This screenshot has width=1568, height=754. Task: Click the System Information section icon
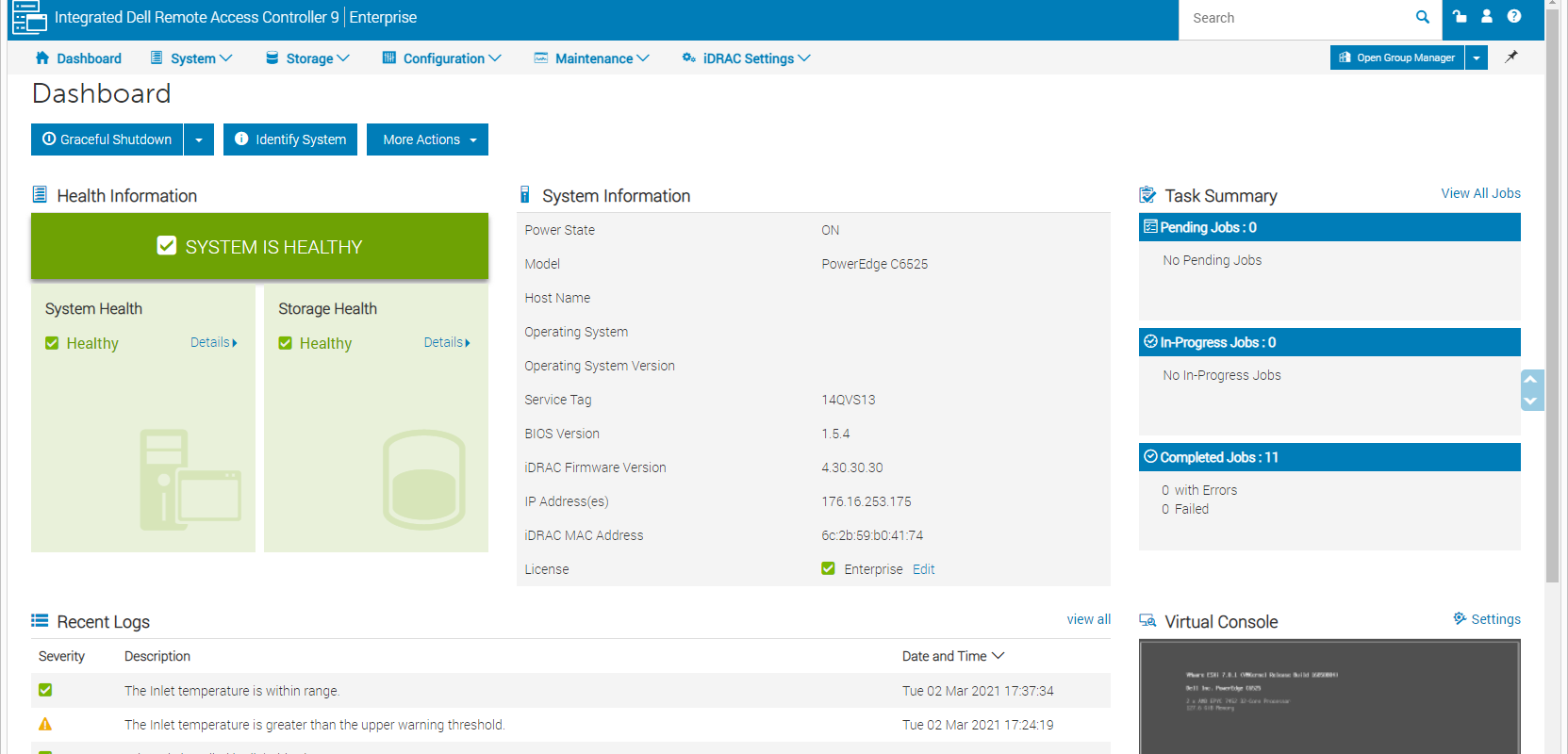(525, 194)
